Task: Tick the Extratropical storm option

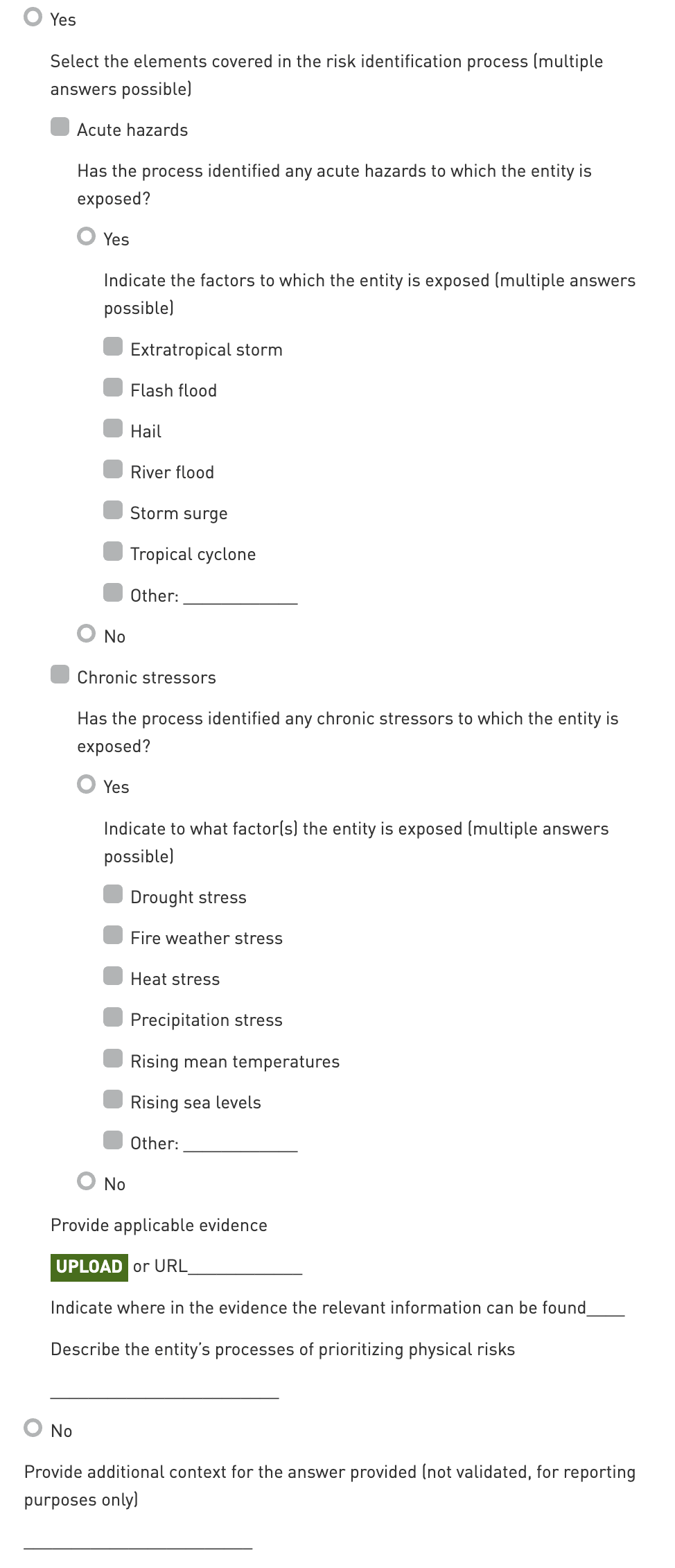Action: [x=113, y=347]
